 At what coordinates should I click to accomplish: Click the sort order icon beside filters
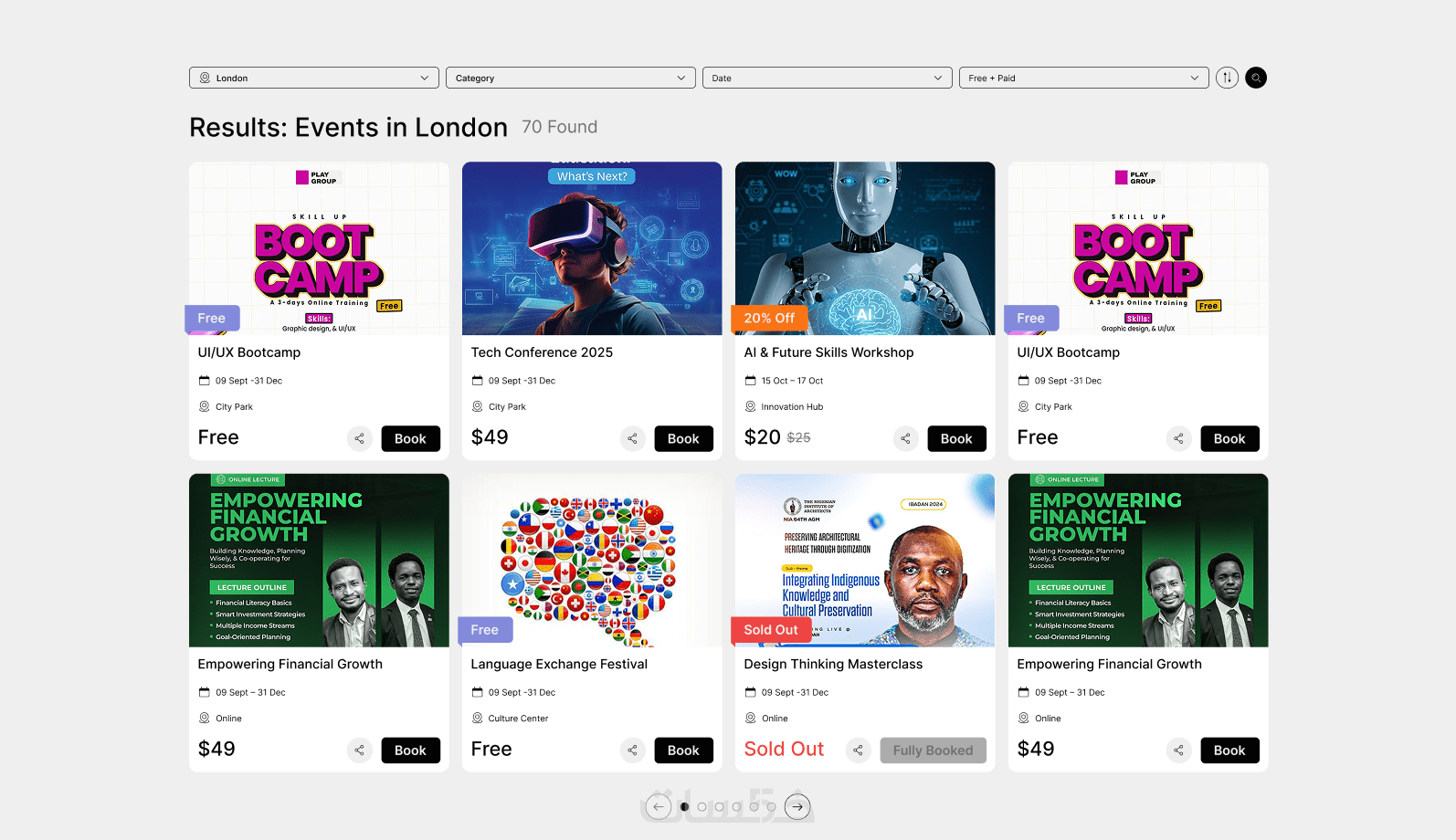point(1227,78)
